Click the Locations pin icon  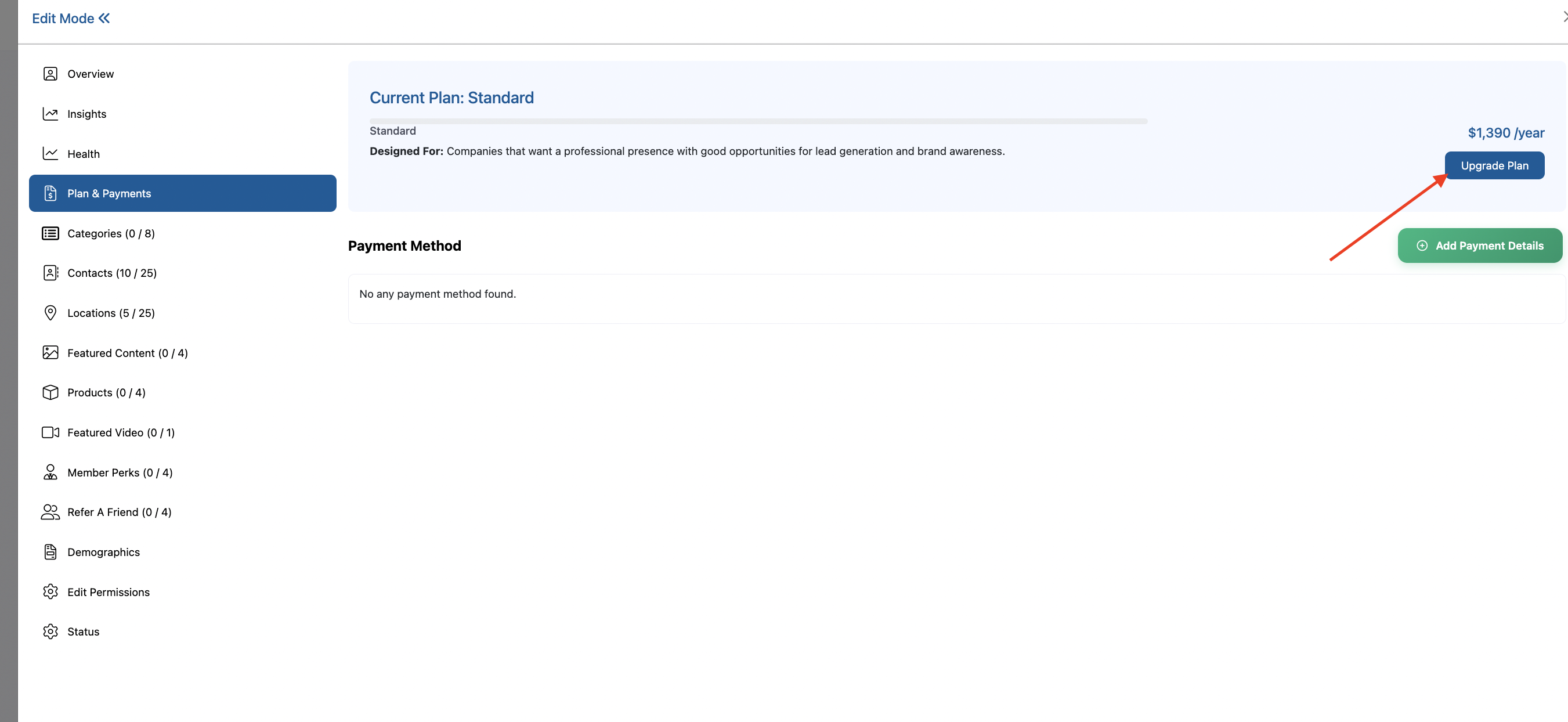[x=50, y=313]
